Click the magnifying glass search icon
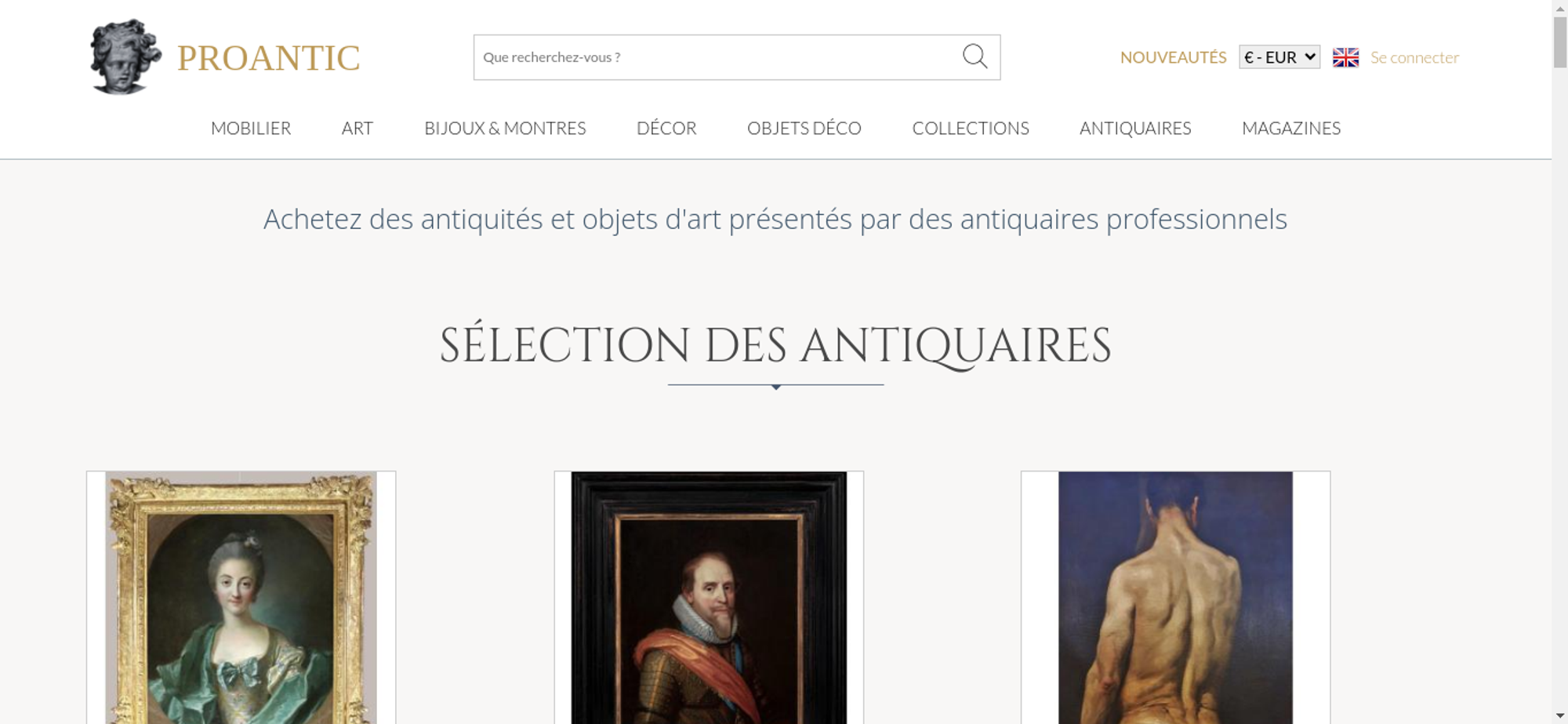The height and width of the screenshot is (724, 1568). point(975,56)
